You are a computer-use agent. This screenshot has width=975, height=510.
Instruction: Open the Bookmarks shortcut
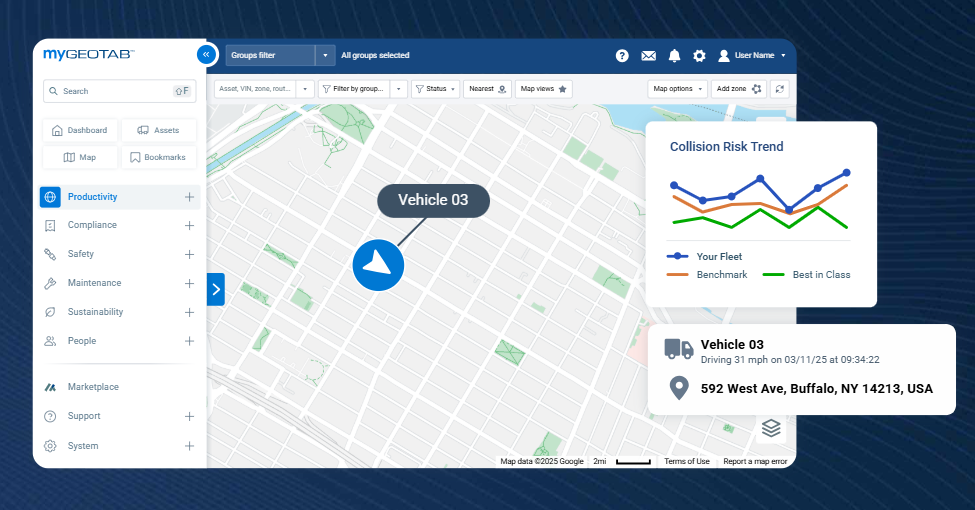pos(159,157)
